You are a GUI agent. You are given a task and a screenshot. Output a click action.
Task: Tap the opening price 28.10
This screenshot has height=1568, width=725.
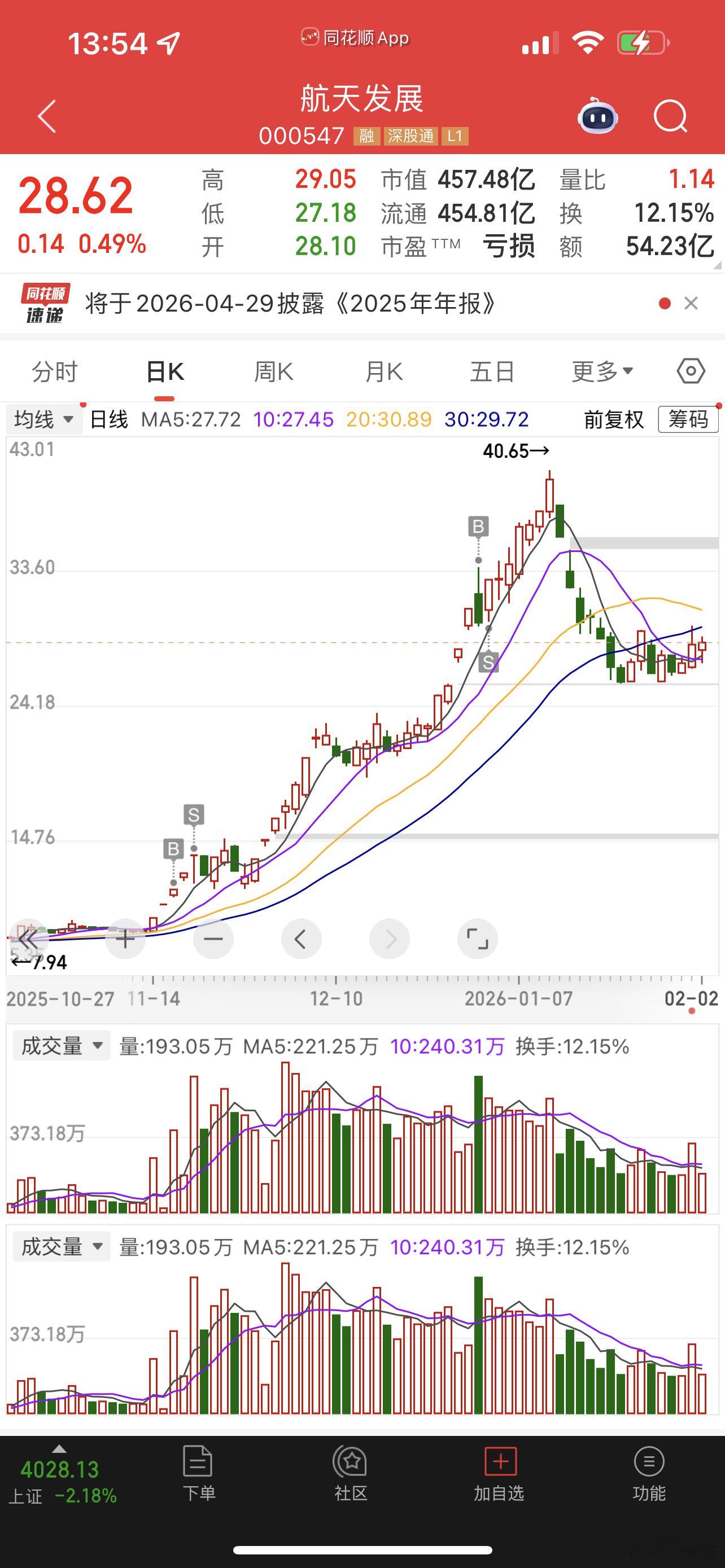(x=326, y=246)
